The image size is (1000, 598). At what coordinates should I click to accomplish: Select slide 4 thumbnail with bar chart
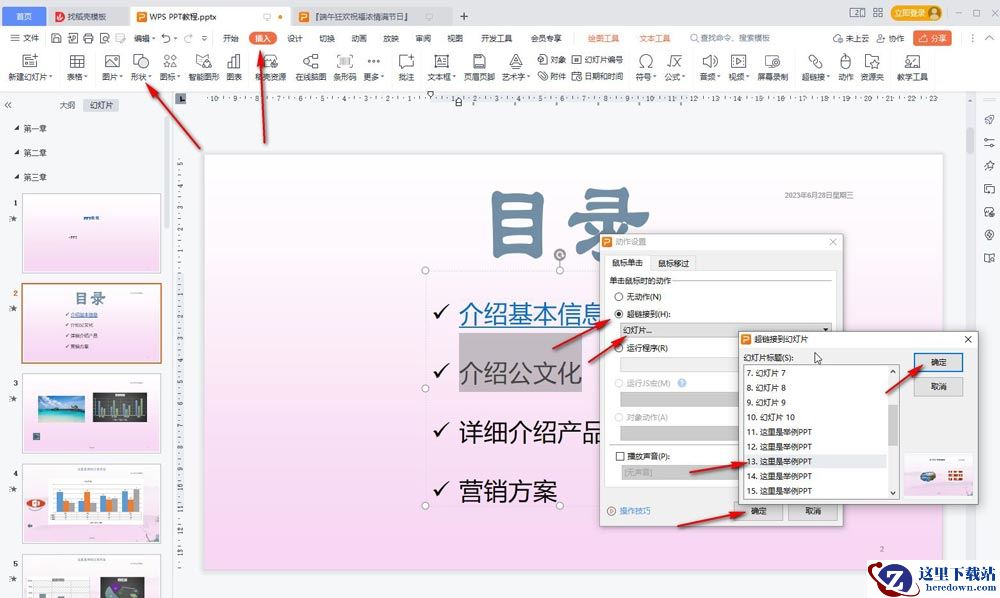coord(91,504)
